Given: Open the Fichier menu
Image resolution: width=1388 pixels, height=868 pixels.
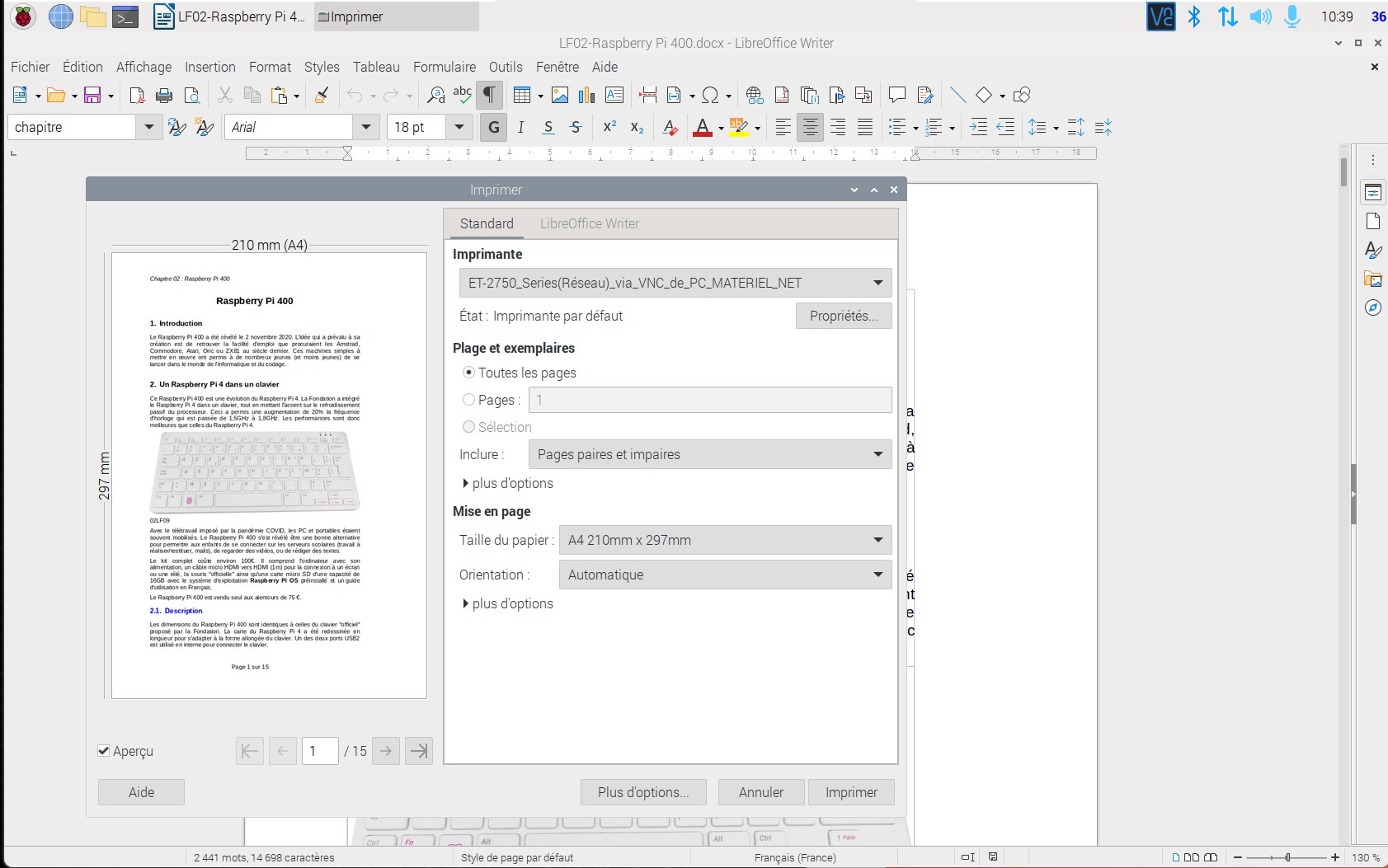Looking at the screenshot, I should (31, 67).
